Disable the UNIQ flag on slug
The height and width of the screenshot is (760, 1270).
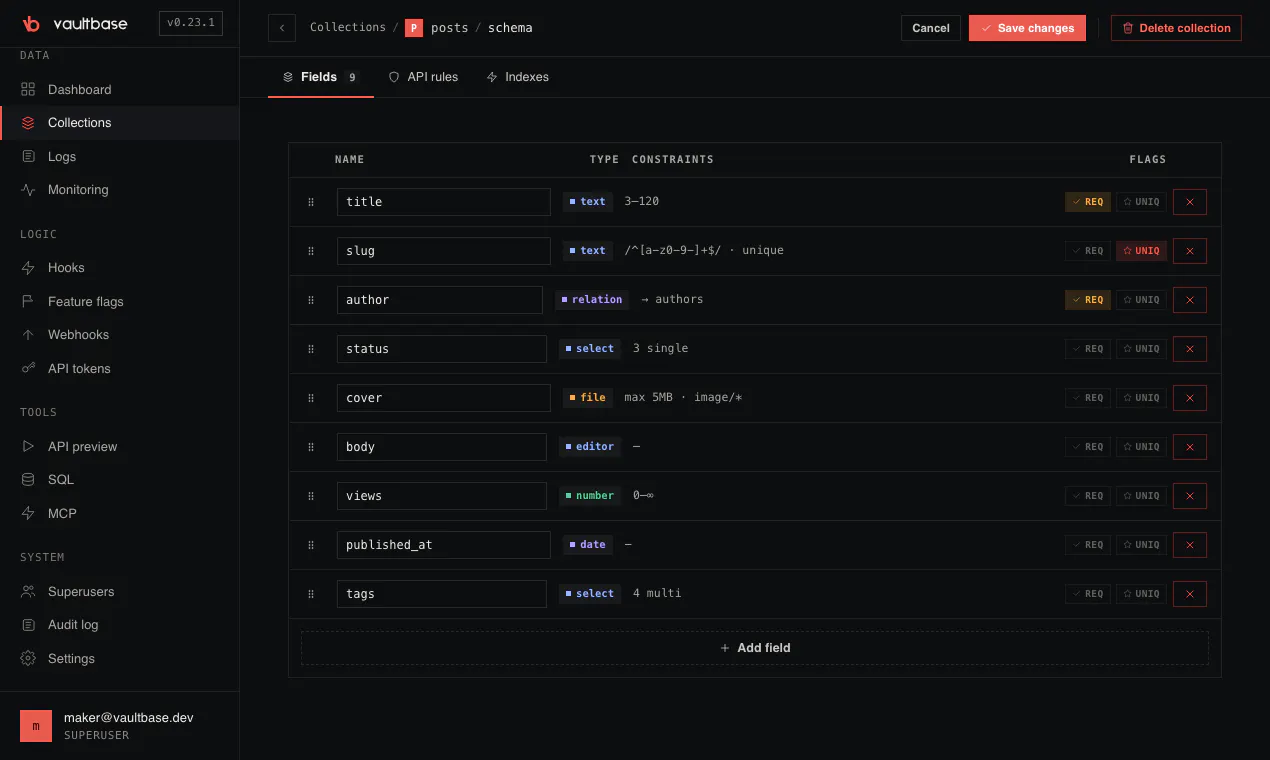(x=1141, y=251)
